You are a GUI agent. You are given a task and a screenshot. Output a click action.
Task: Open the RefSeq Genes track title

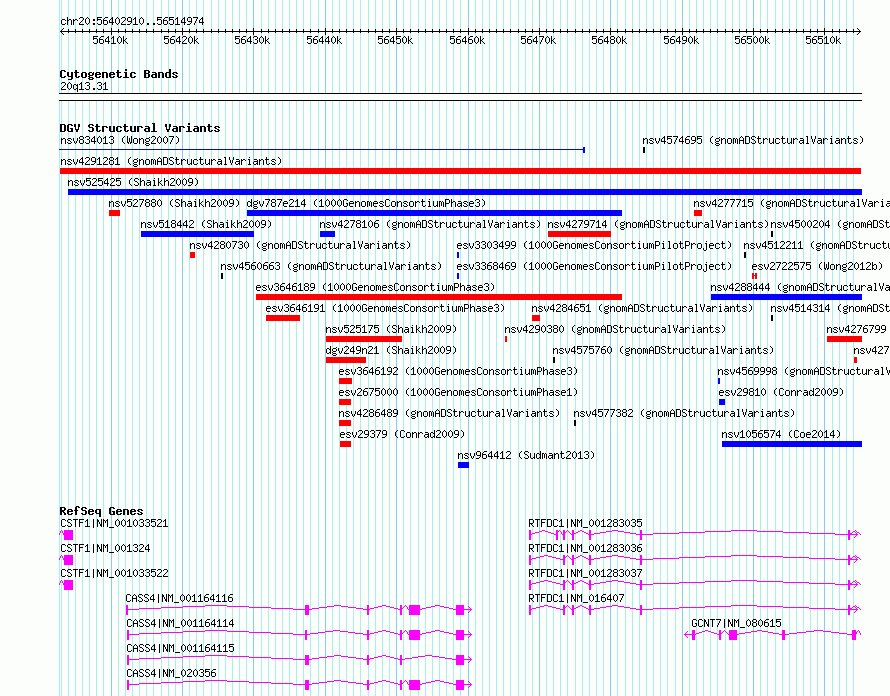point(101,511)
